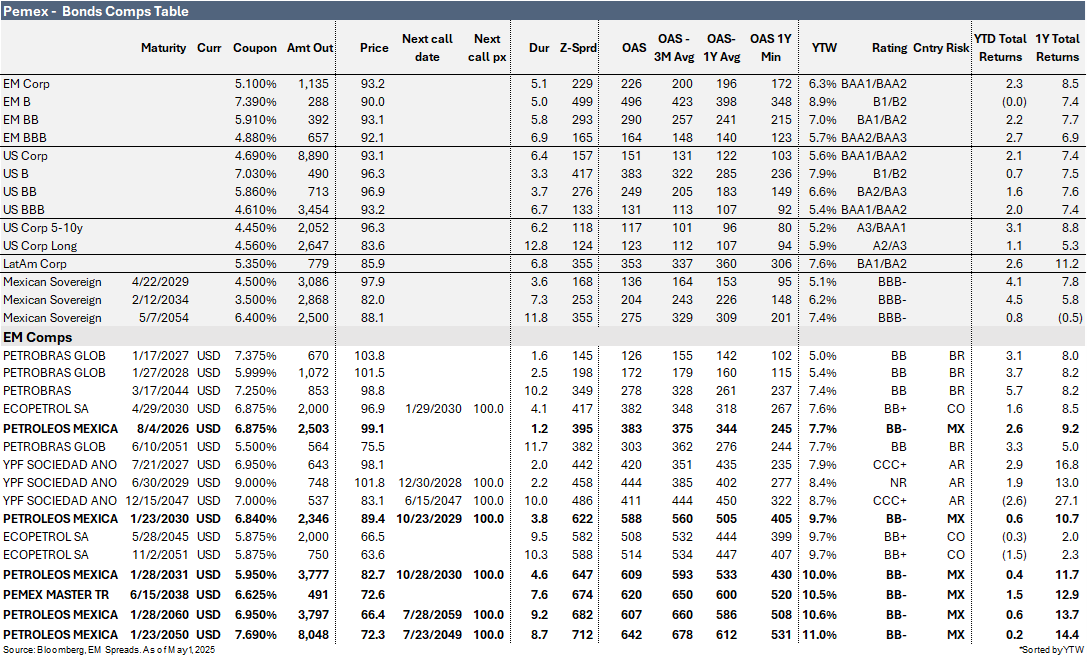This screenshot has height=663, width=1087.
Task: Click the US Corp 5-10y row label
Action: [x=43, y=228]
